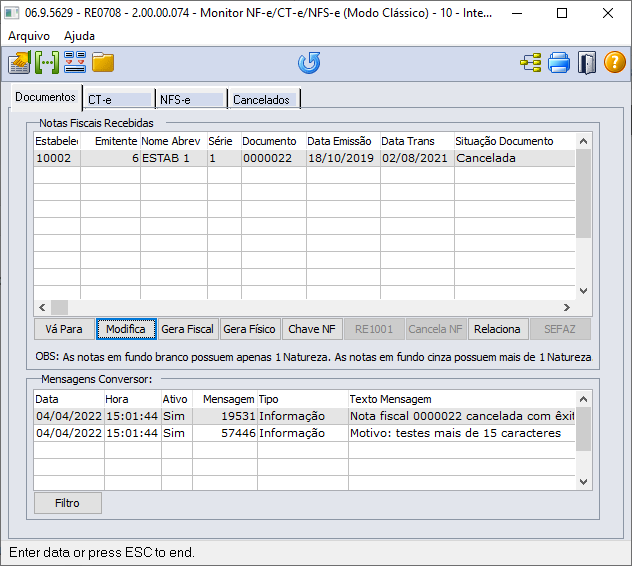Click the Modifica button
Viewport: 632px width, 566px height.
126,329
